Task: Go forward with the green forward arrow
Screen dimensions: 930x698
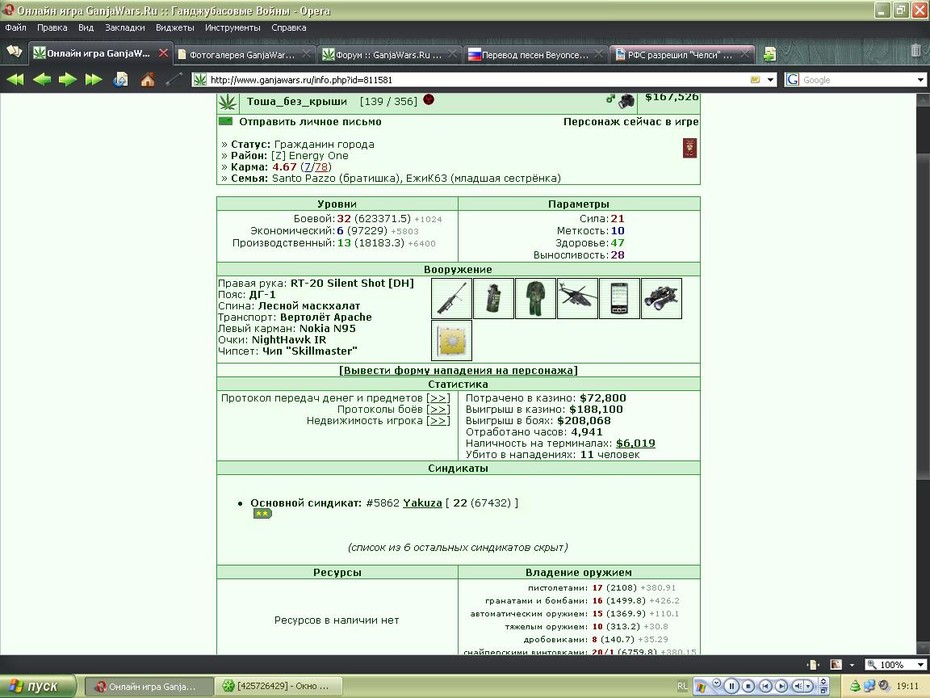Action: [x=68, y=79]
